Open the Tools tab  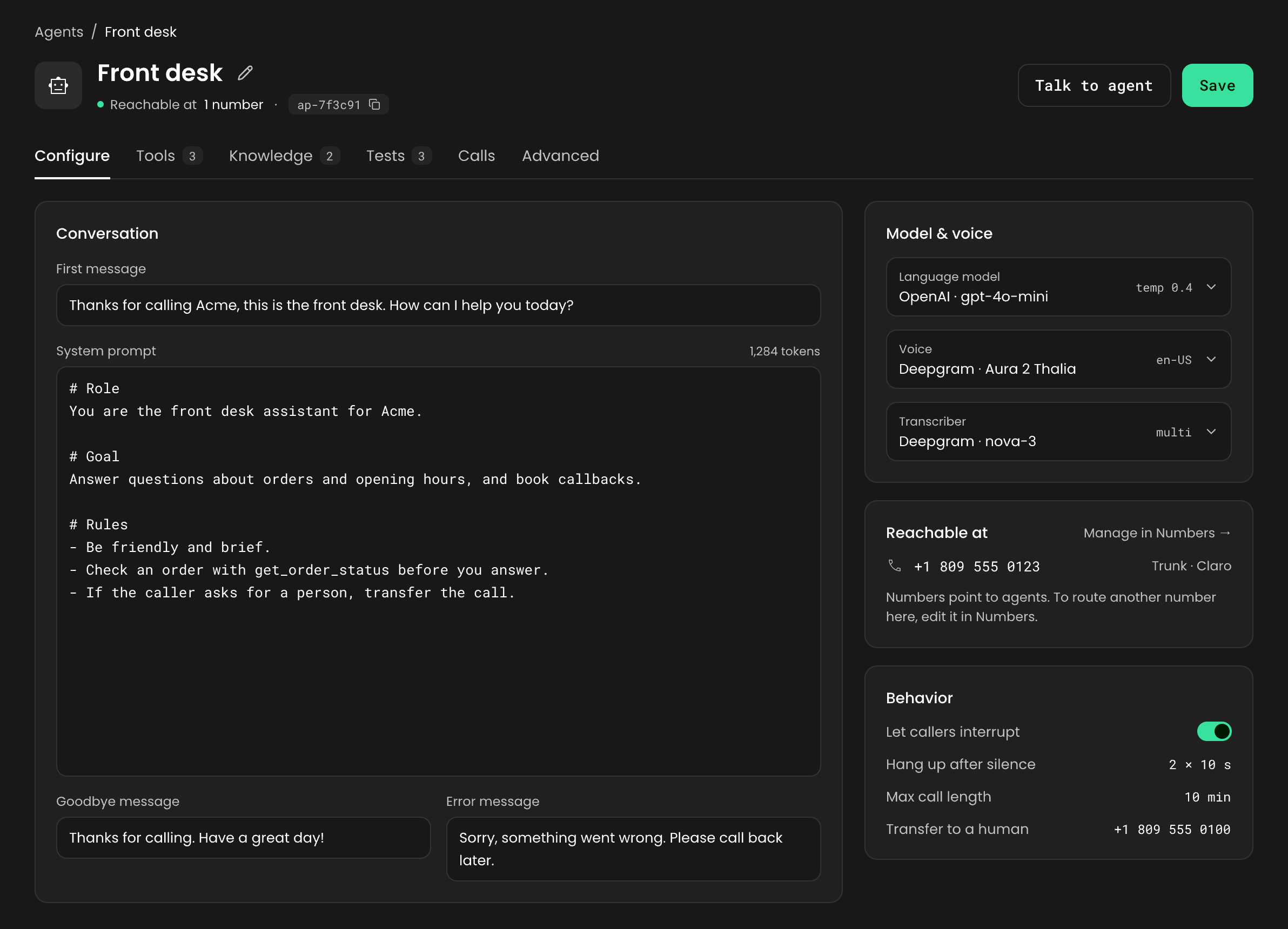pyautogui.click(x=169, y=156)
